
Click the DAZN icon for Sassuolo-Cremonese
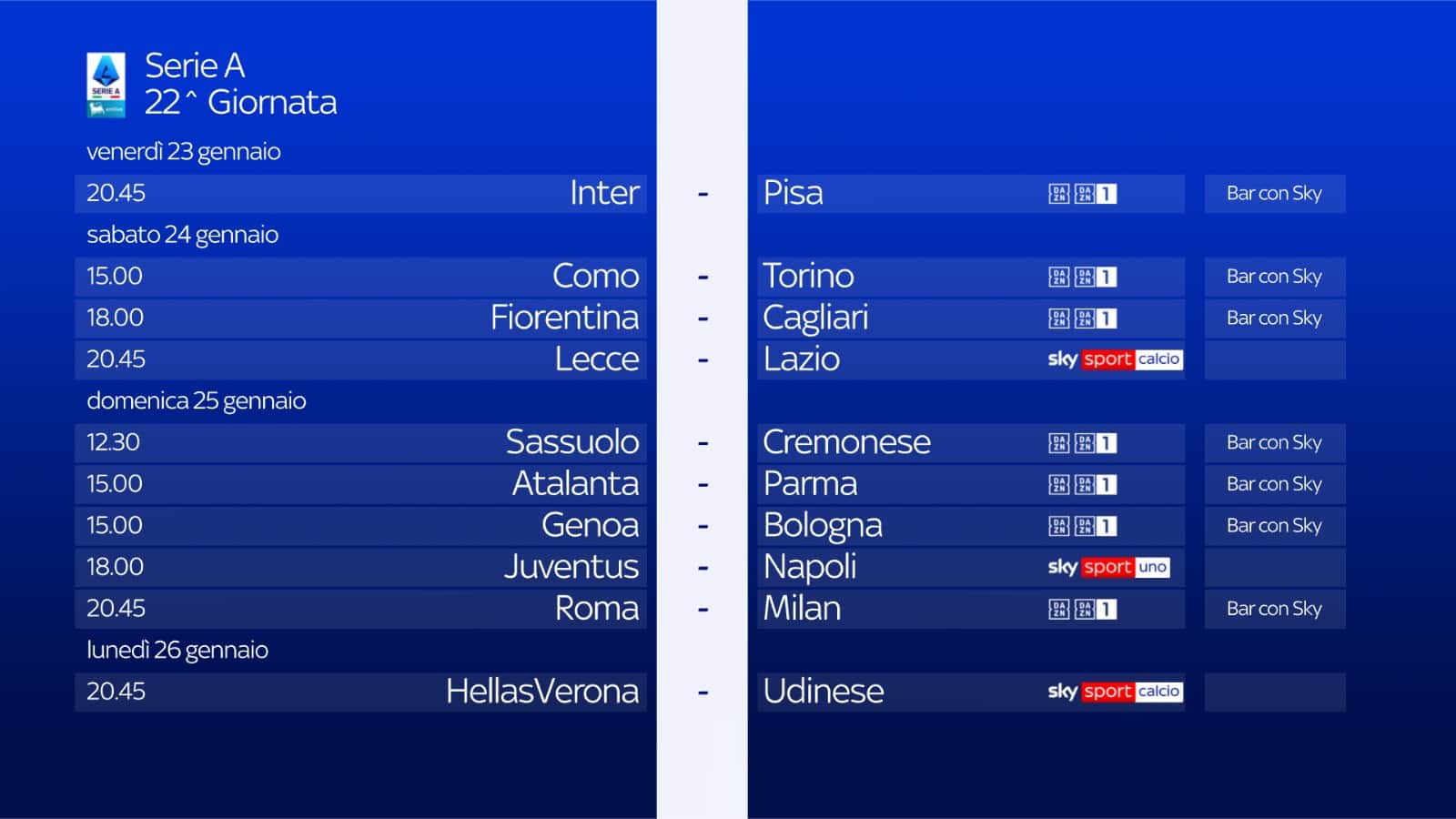[1059, 442]
